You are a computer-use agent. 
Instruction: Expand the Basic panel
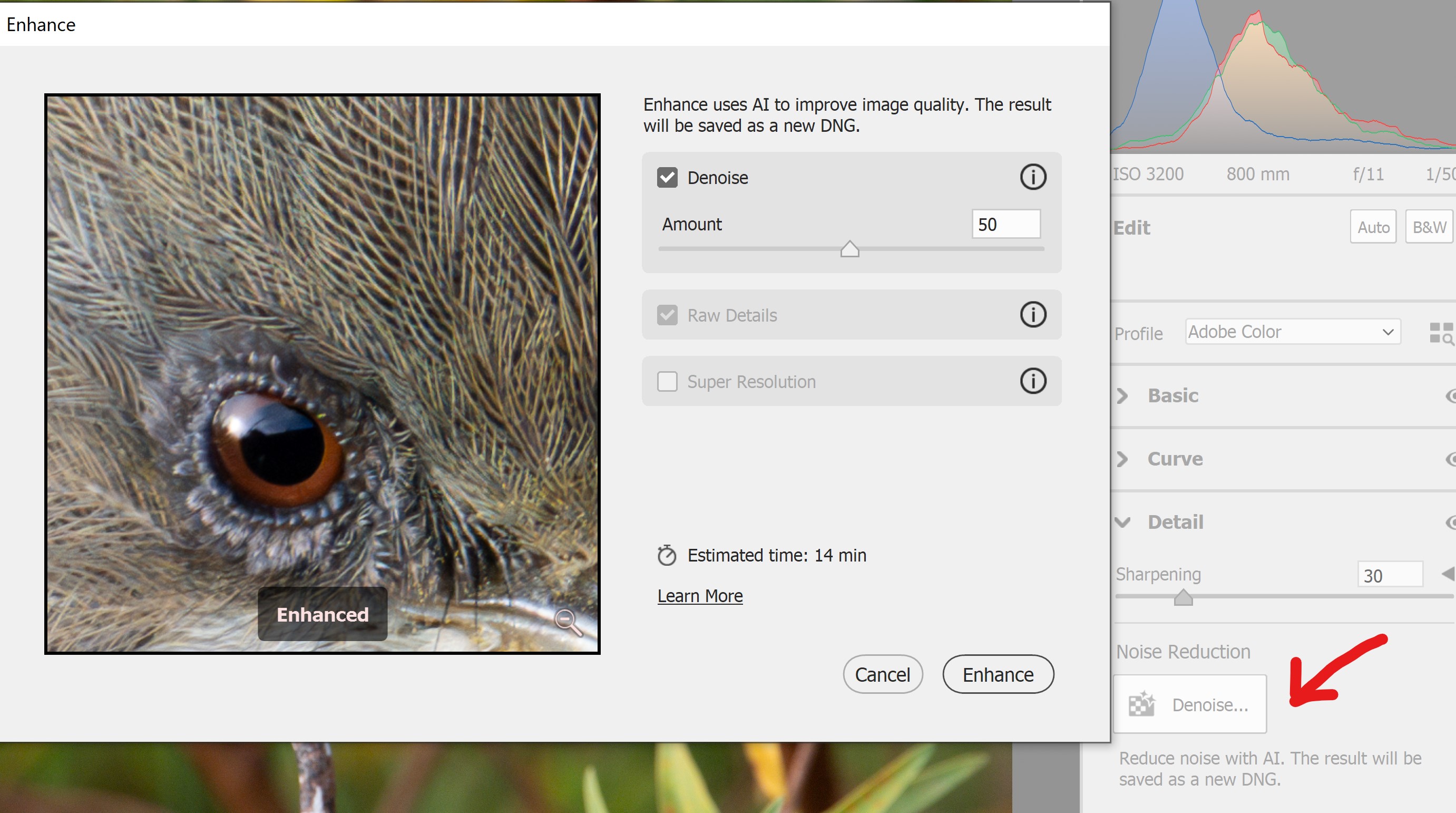coord(1122,396)
